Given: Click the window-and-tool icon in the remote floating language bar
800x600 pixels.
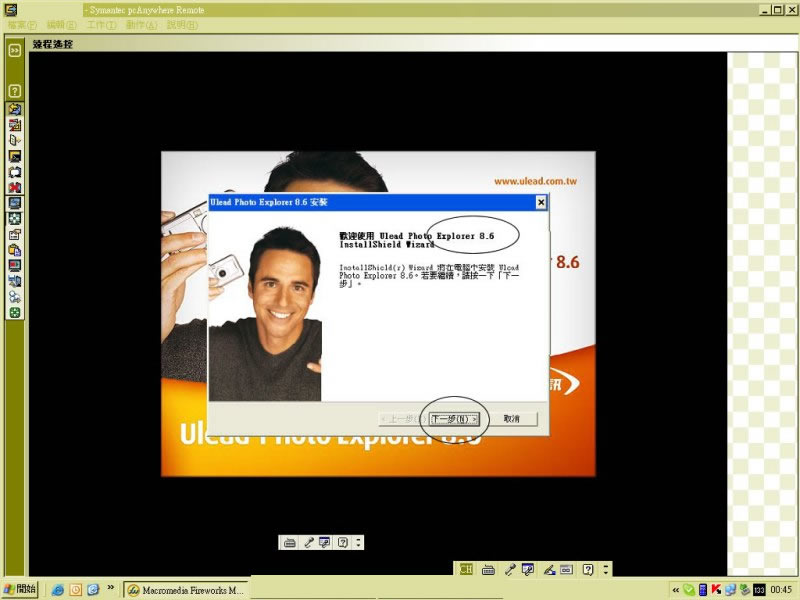Looking at the screenshot, I should (x=324, y=542).
